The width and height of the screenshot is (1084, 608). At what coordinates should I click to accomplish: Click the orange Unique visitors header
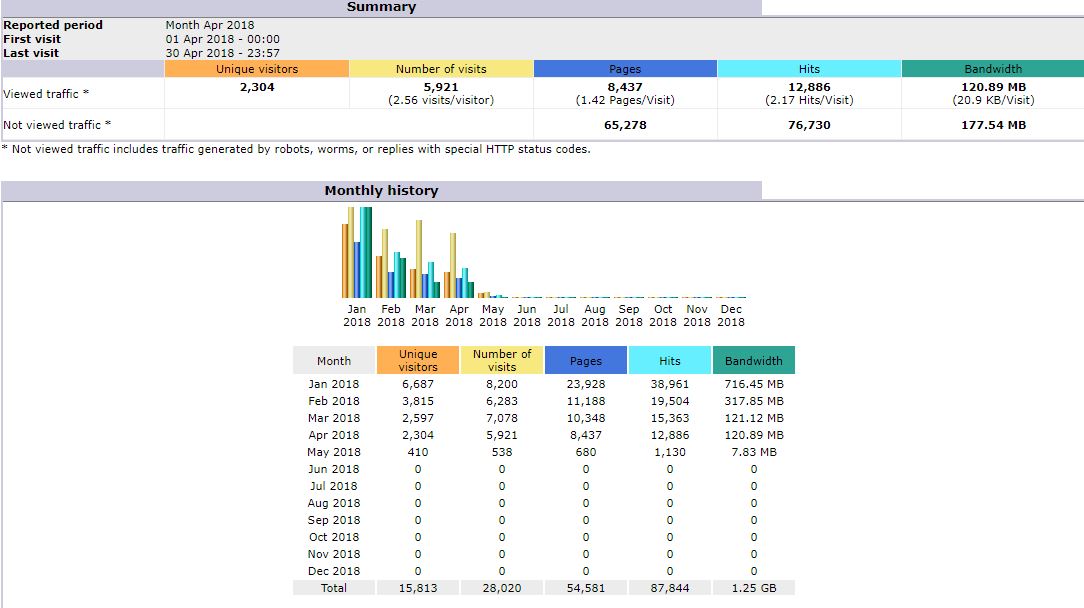[257, 68]
